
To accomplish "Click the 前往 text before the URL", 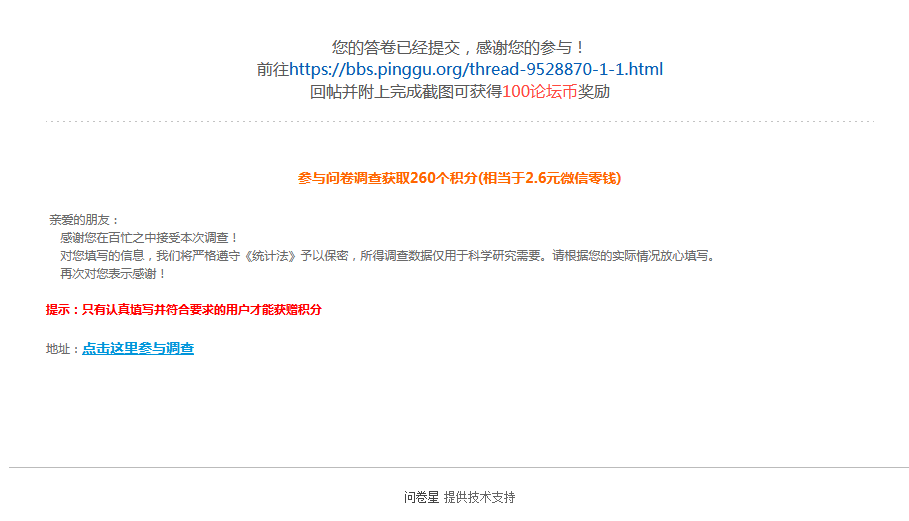I will [273, 70].
